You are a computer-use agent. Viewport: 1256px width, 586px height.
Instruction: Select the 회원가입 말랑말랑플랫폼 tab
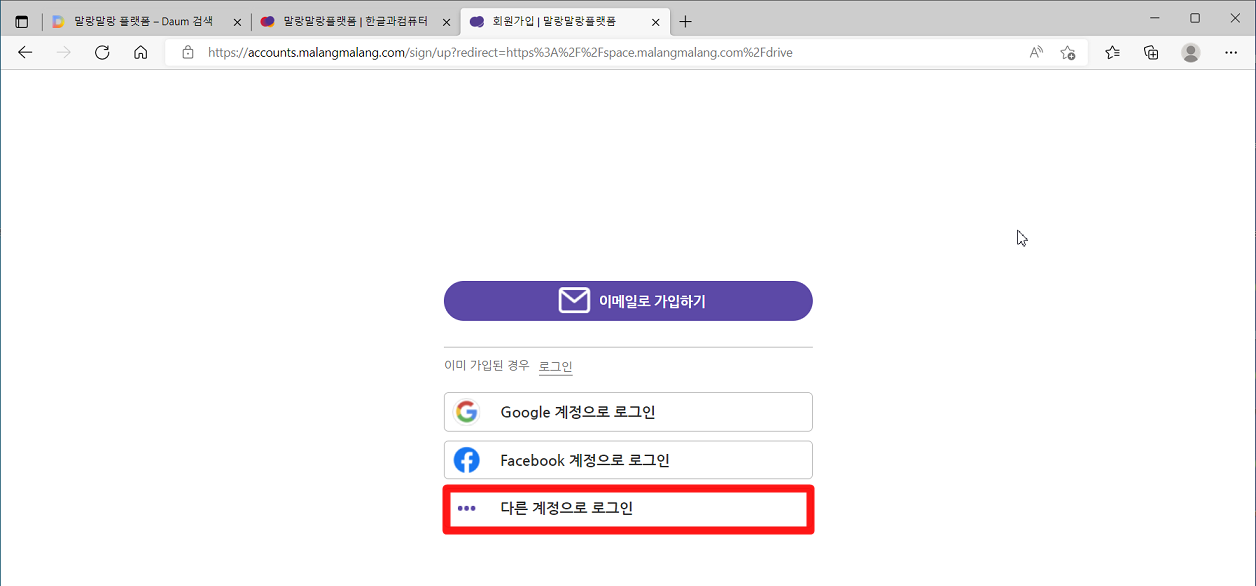565,21
